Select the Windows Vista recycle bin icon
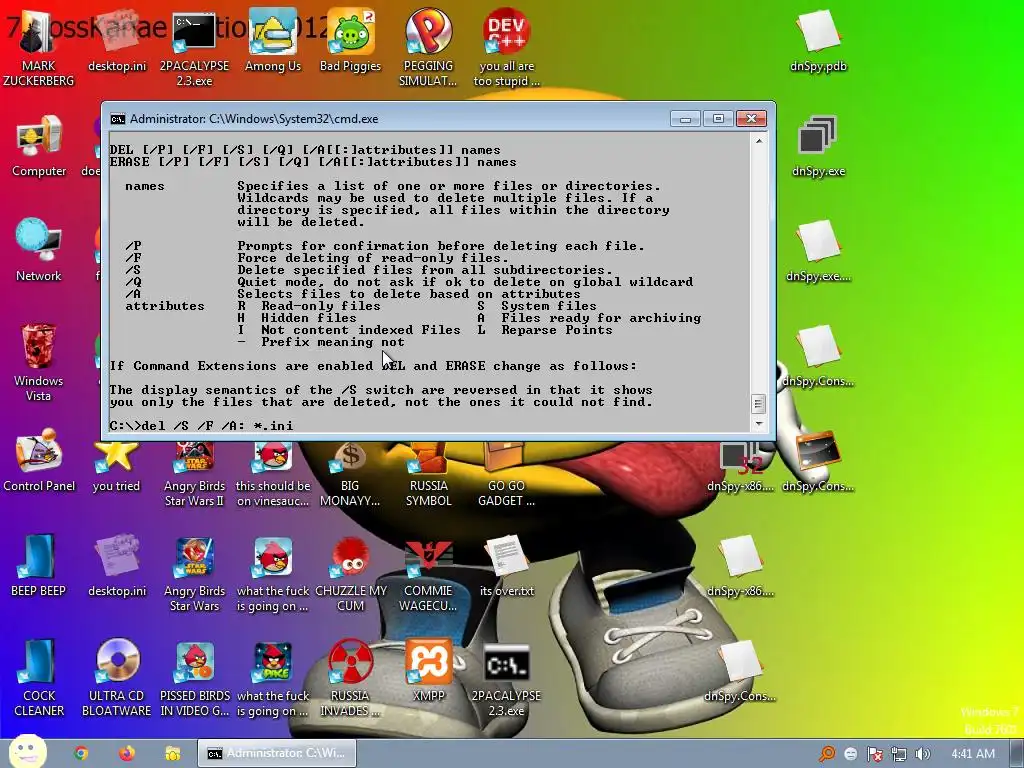1024x768 pixels. pyautogui.click(x=39, y=363)
